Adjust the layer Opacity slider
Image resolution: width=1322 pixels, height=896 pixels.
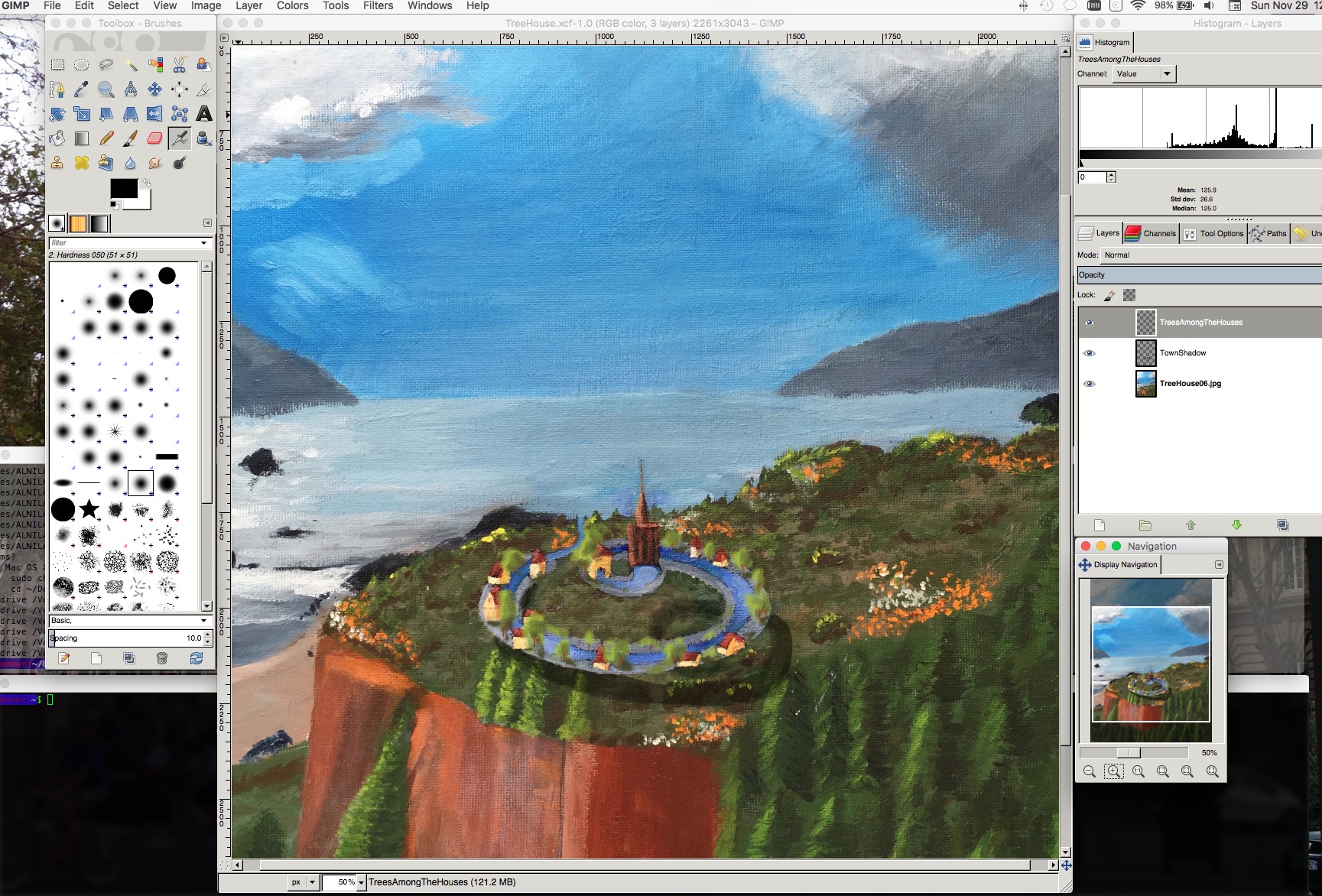[x=1199, y=275]
